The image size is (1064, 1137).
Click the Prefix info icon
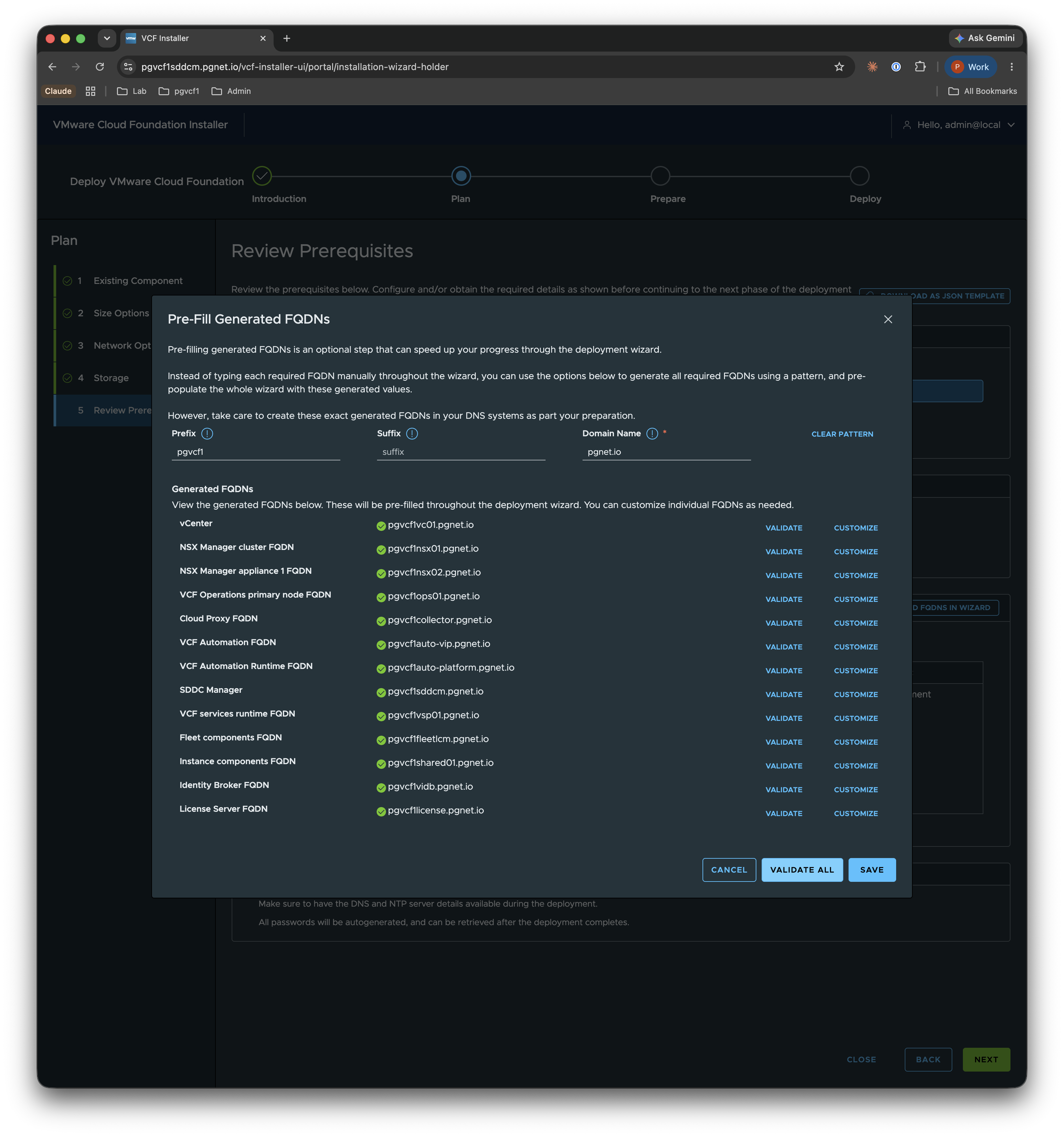point(208,434)
